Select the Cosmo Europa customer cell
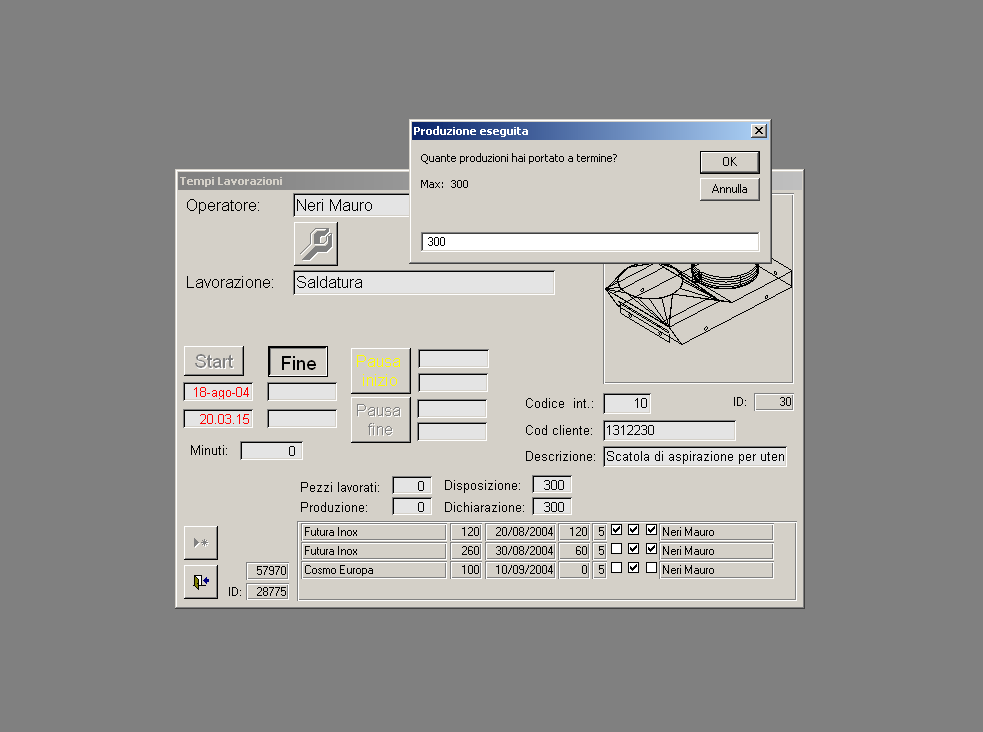983x732 pixels. click(x=374, y=570)
